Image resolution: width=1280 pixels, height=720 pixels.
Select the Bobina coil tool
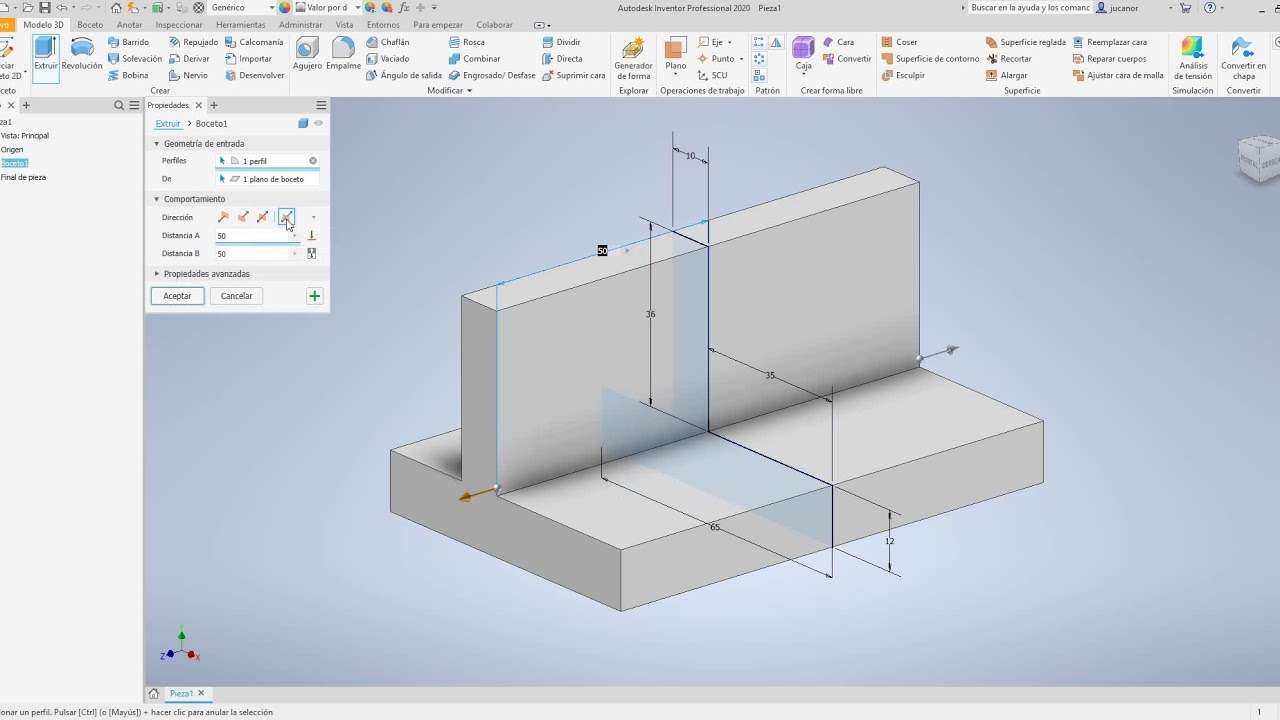click(x=128, y=75)
